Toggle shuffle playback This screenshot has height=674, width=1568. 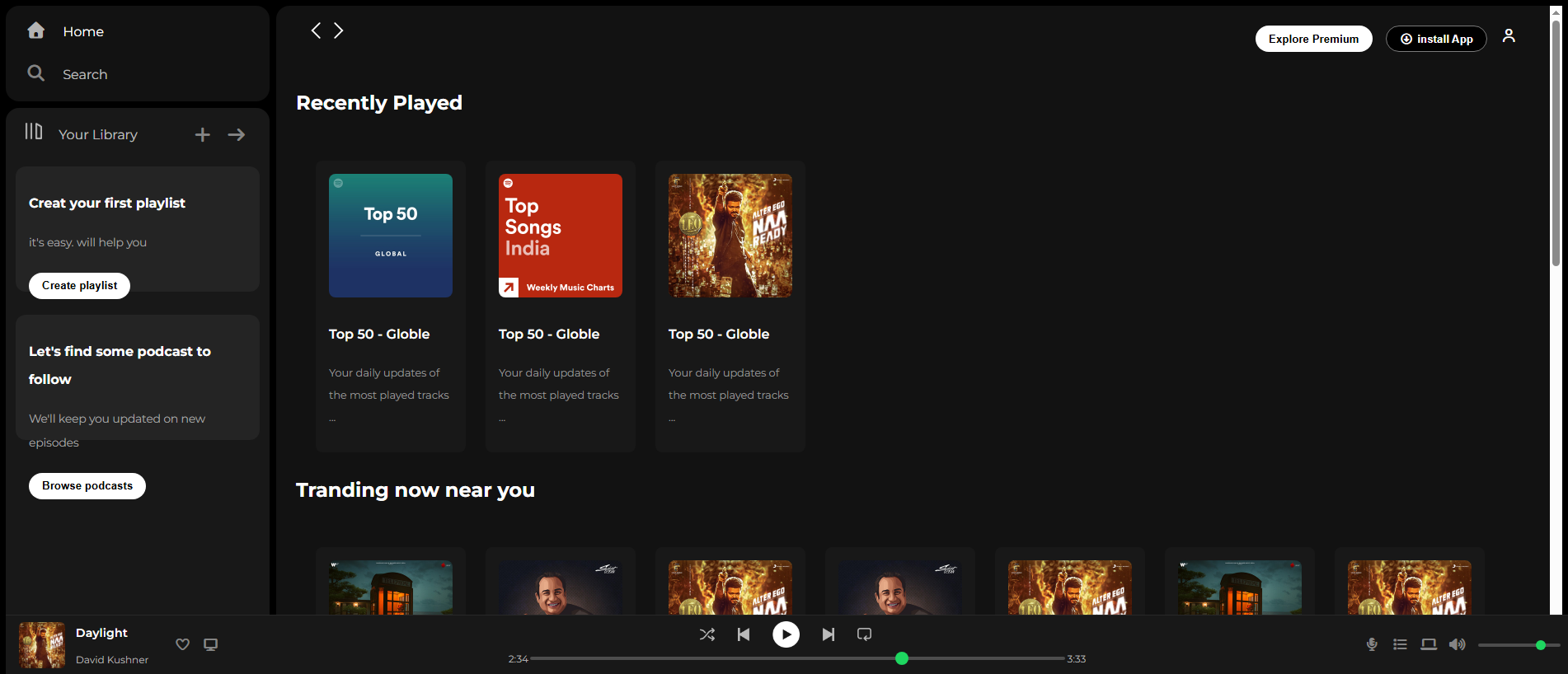click(x=707, y=634)
